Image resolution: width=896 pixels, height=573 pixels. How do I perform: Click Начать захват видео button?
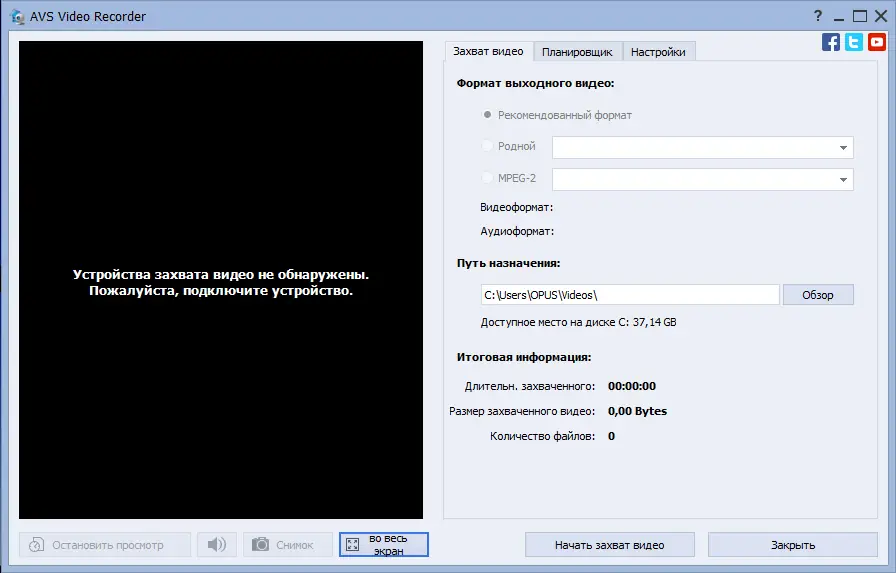610,544
